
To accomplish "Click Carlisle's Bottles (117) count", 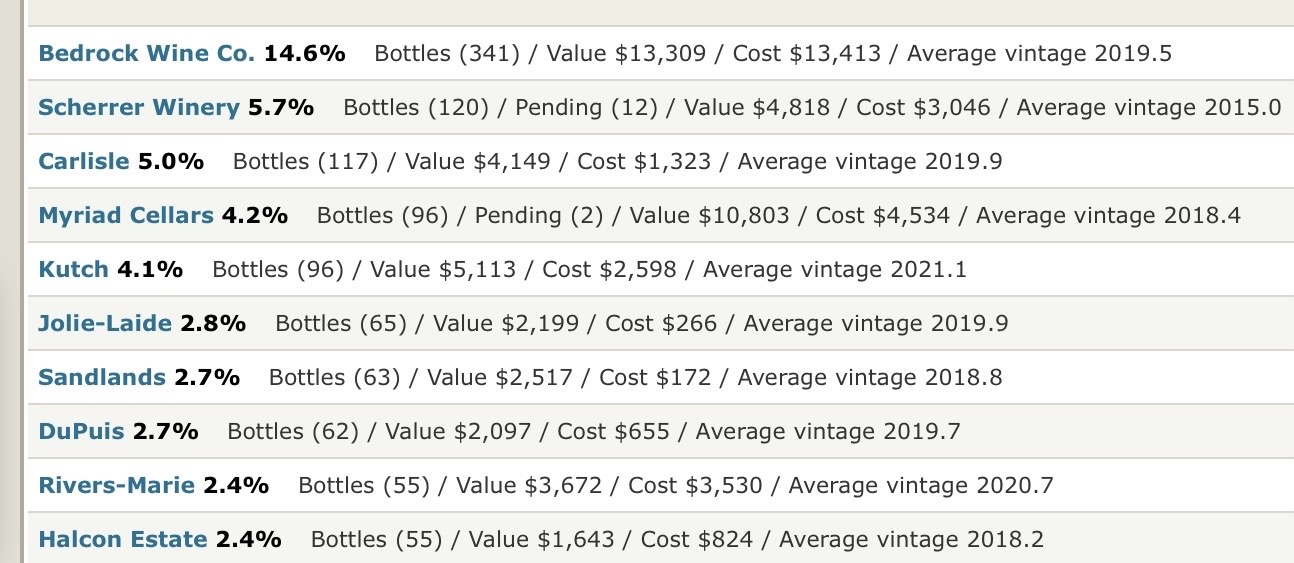I will [305, 162].
